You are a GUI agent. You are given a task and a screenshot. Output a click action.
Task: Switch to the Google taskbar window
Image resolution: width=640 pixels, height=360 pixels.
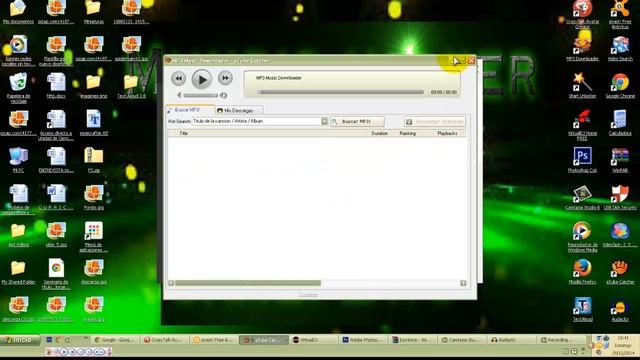point(115,340)
